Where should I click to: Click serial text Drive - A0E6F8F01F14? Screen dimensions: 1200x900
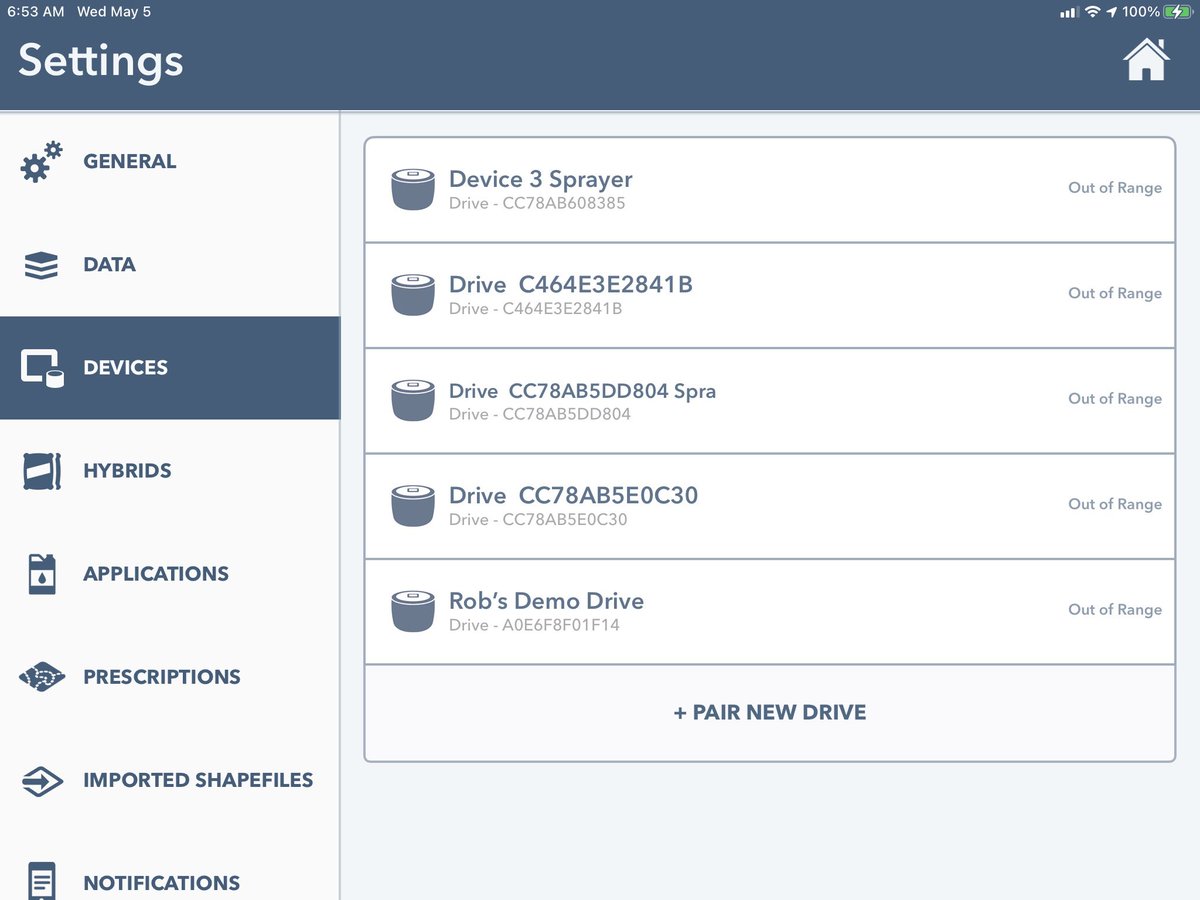tap(534, 625)
